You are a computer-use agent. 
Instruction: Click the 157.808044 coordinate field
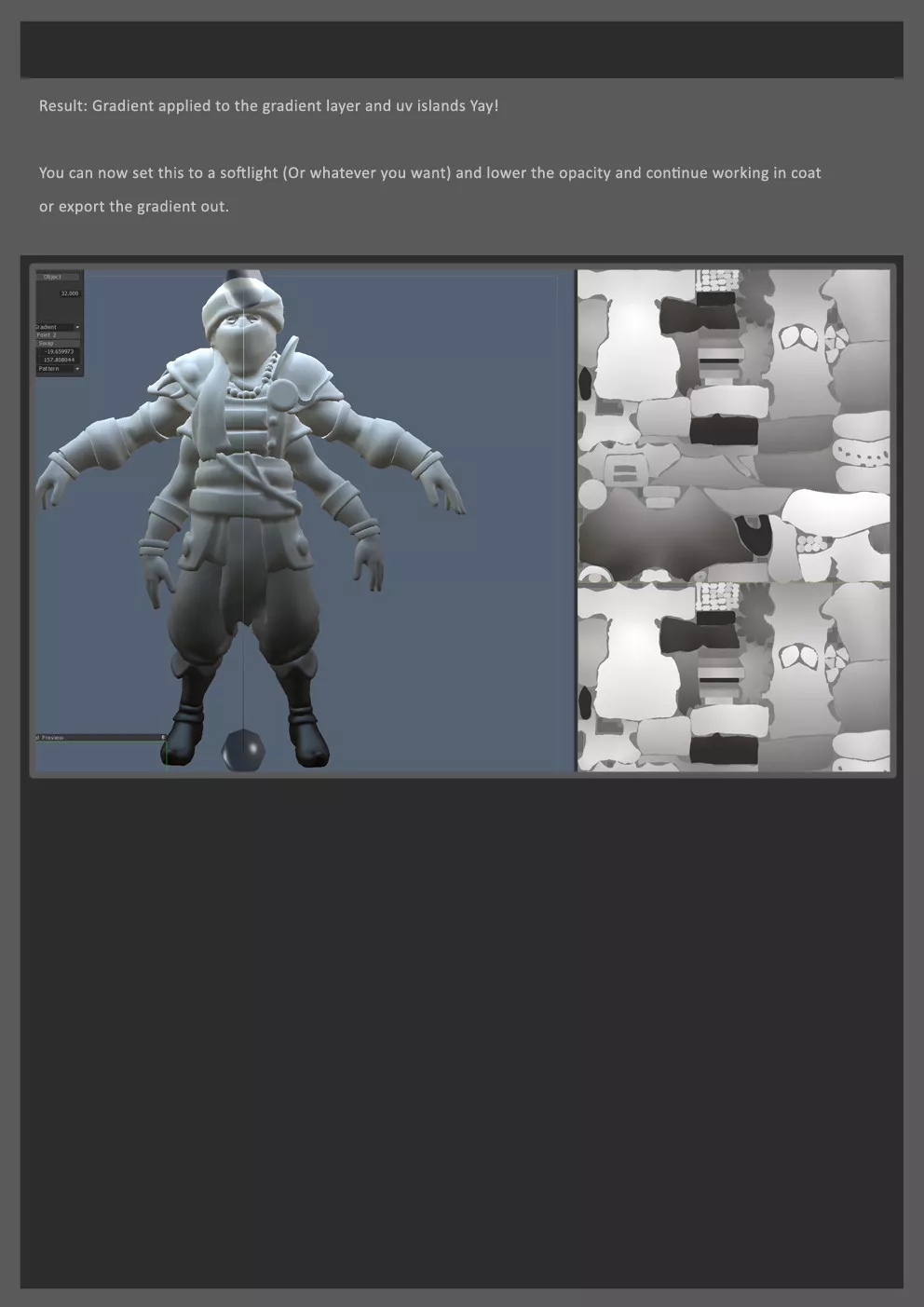click(x=60, y=360)
